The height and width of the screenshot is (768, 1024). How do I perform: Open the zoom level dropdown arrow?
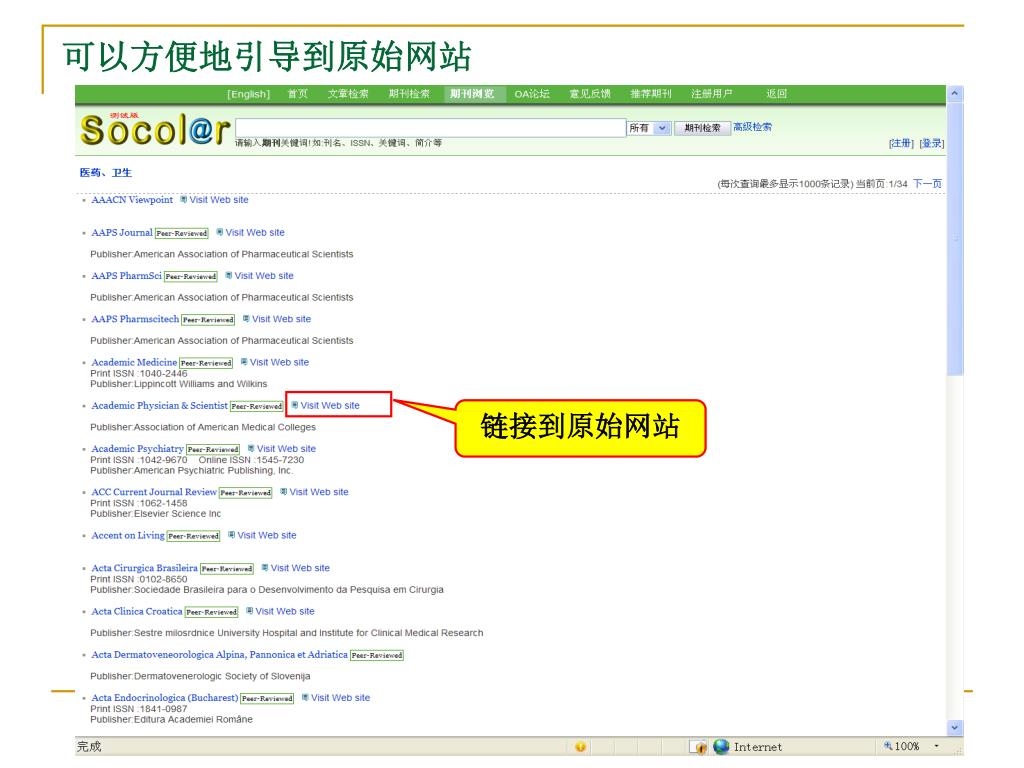(x=936, y=746)
